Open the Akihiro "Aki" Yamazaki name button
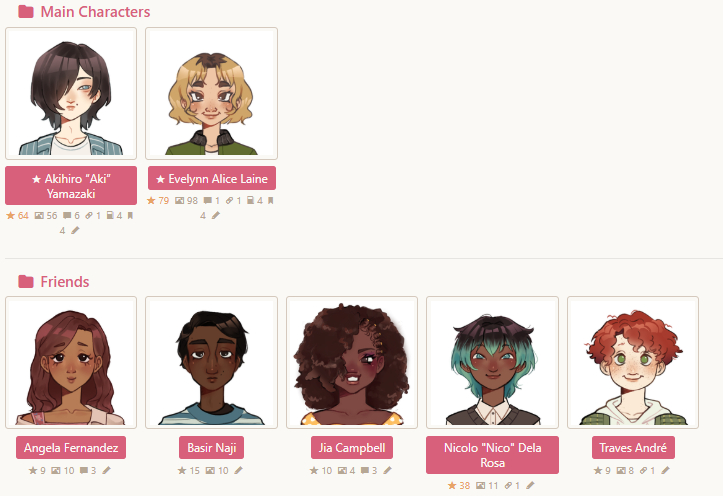 tap(71, 185)
